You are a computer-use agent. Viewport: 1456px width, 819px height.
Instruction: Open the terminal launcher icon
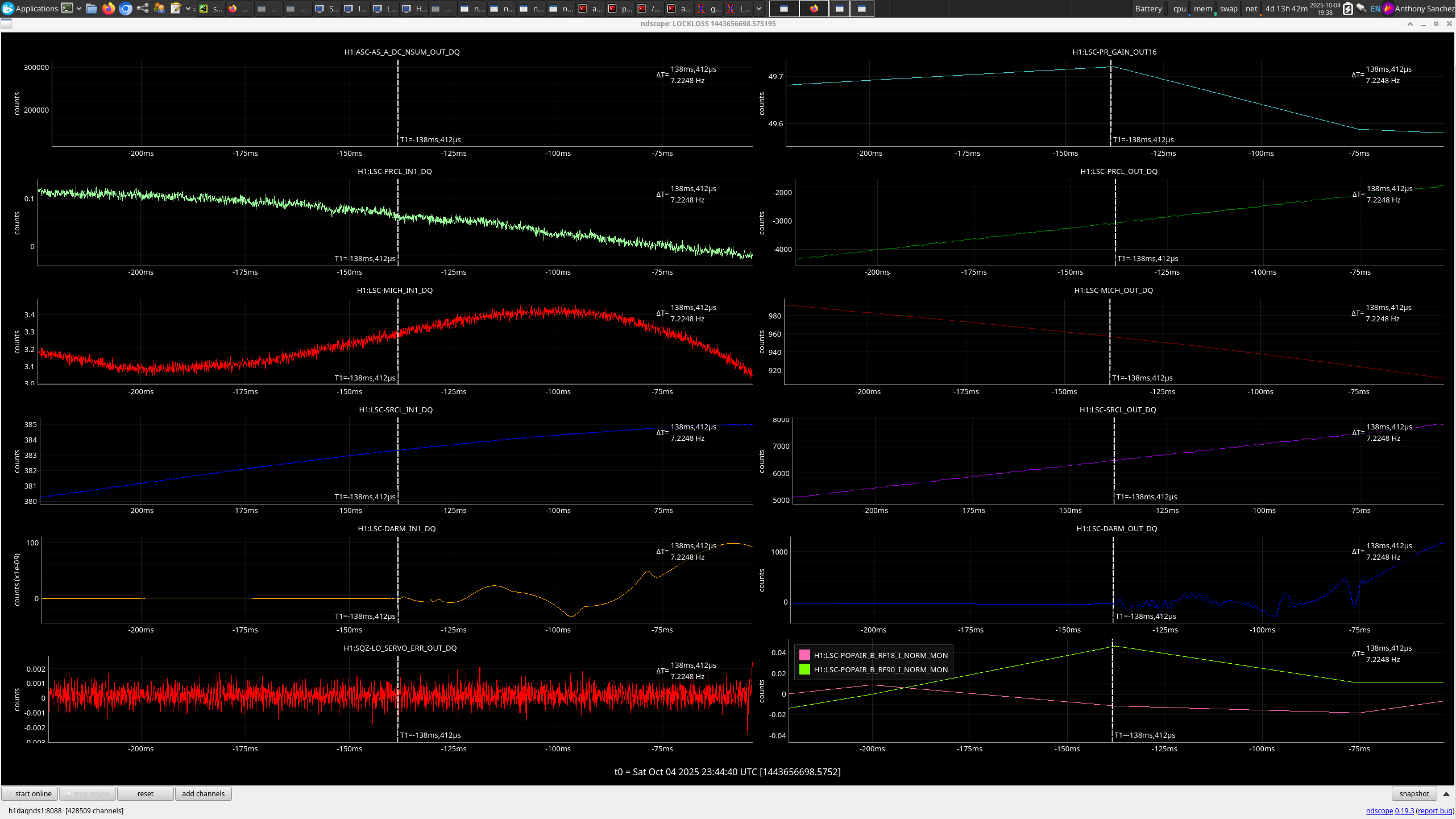click(67, 8)
